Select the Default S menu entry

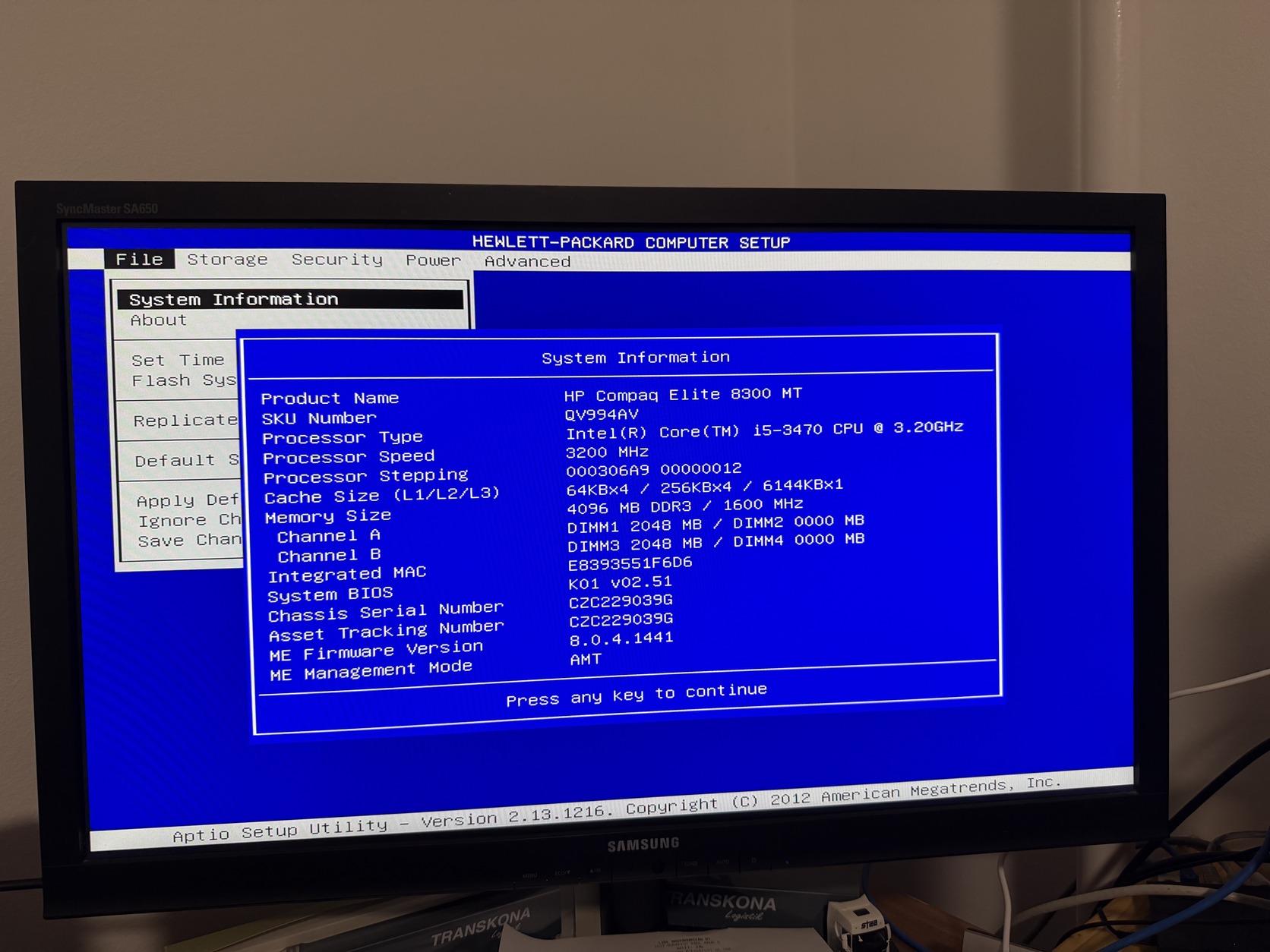187,460
